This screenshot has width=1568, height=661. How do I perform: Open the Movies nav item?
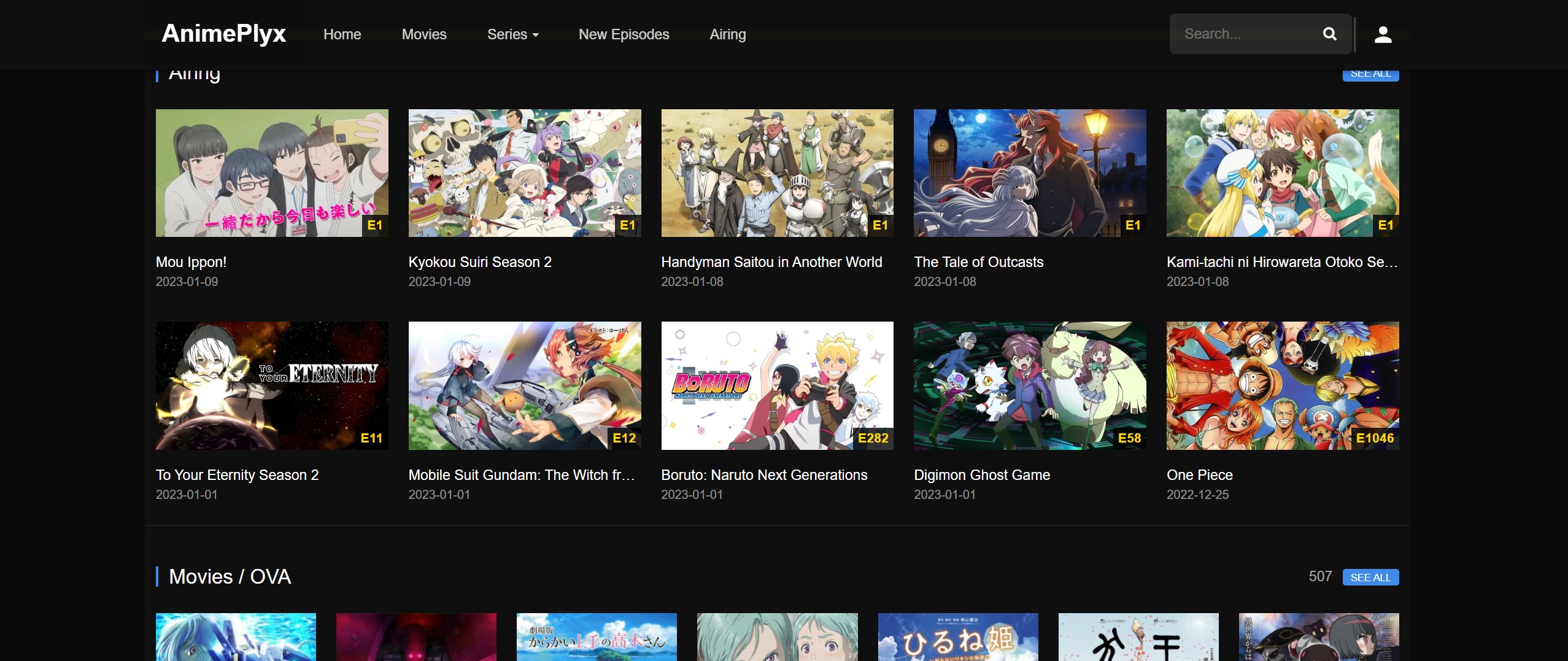tap(424, 34)
